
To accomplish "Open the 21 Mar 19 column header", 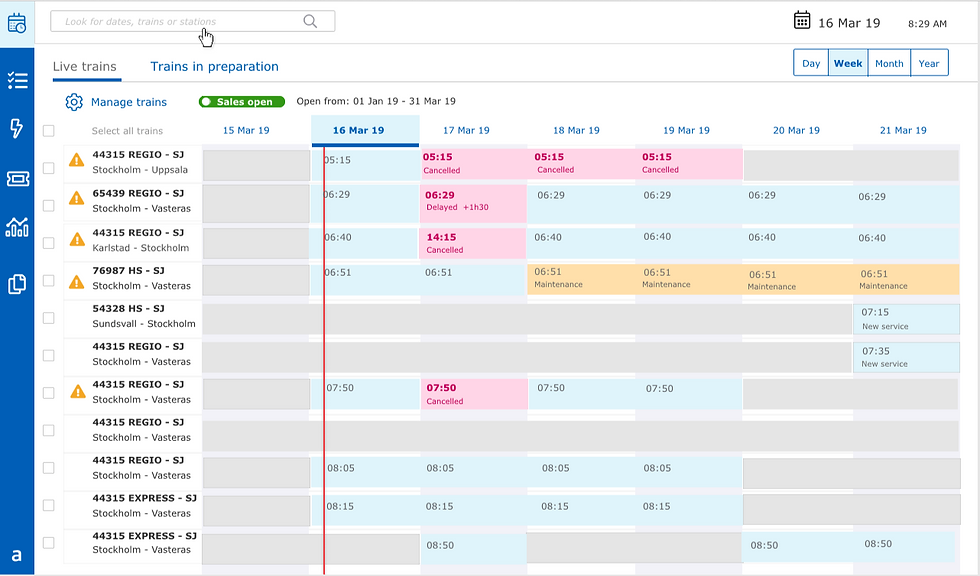I will 903,131.
